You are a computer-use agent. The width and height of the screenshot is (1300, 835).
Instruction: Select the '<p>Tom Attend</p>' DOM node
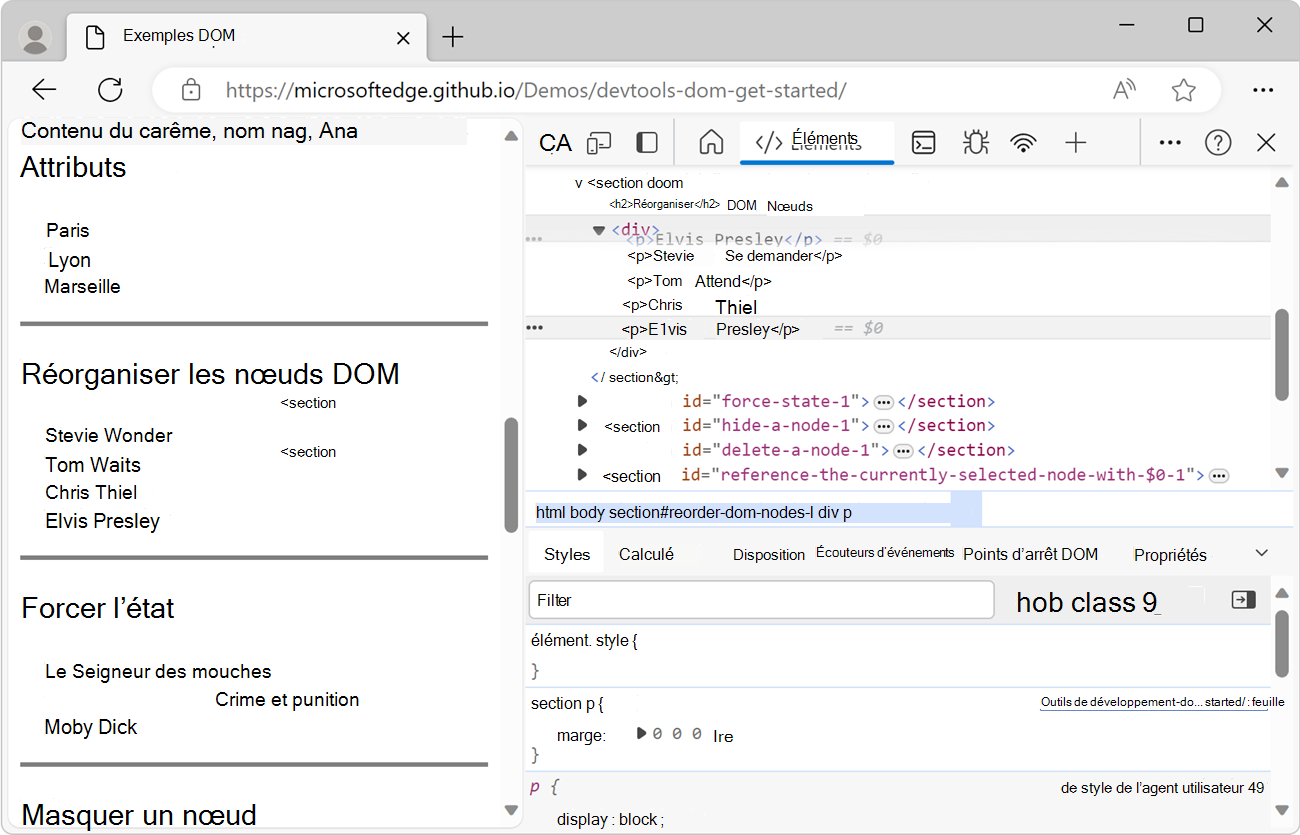coord(700,281)
